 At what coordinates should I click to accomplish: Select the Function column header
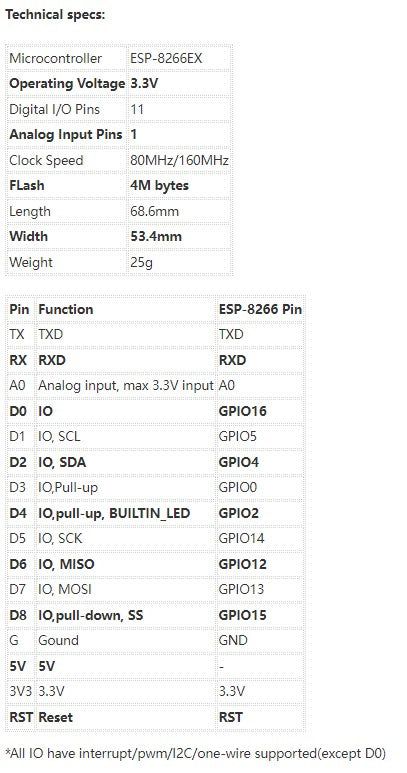[66, 310]
